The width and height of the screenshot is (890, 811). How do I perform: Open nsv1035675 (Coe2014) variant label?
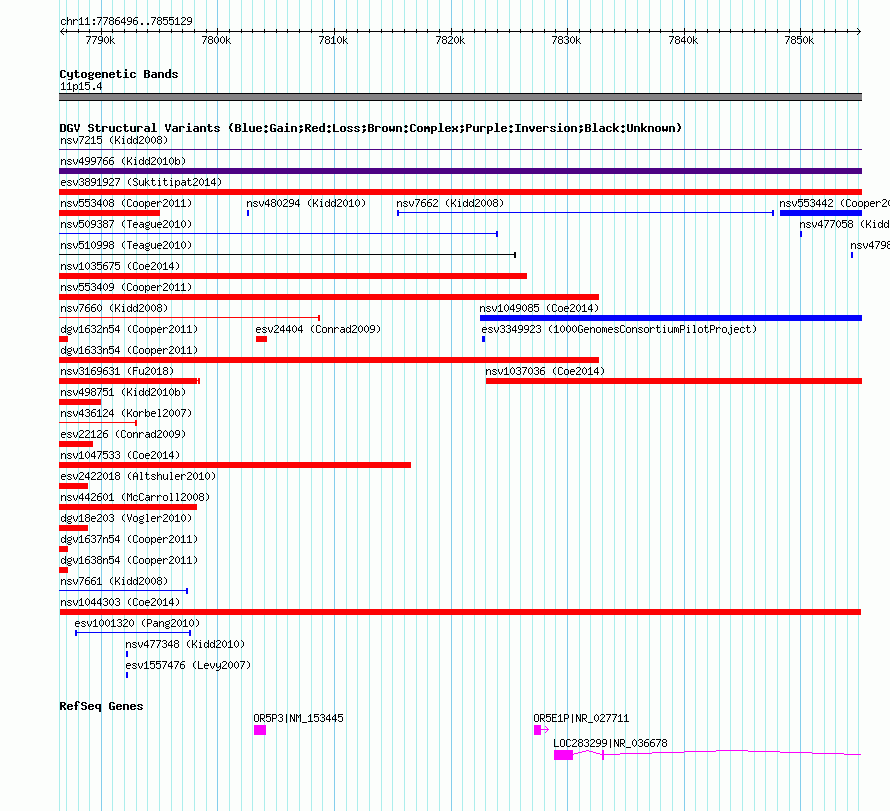click(120, 266)
